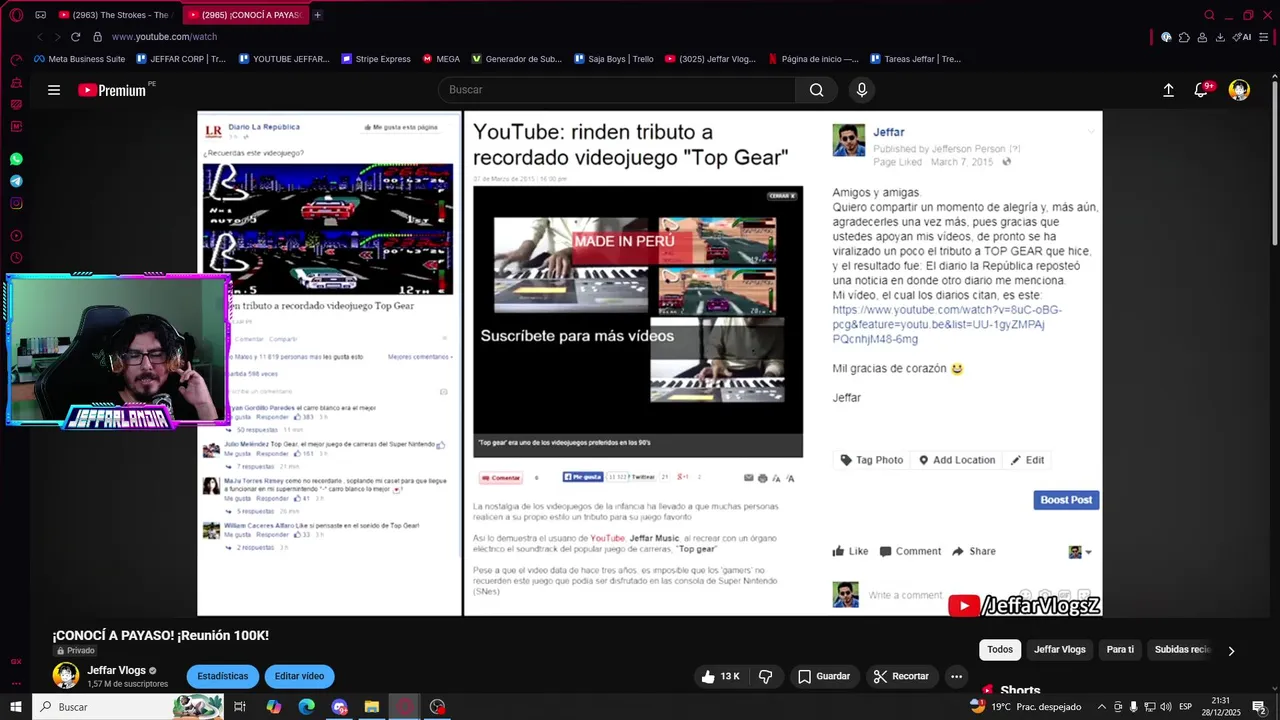Open Task View on taskbar

pyautogui.click(x=240, y=707)
